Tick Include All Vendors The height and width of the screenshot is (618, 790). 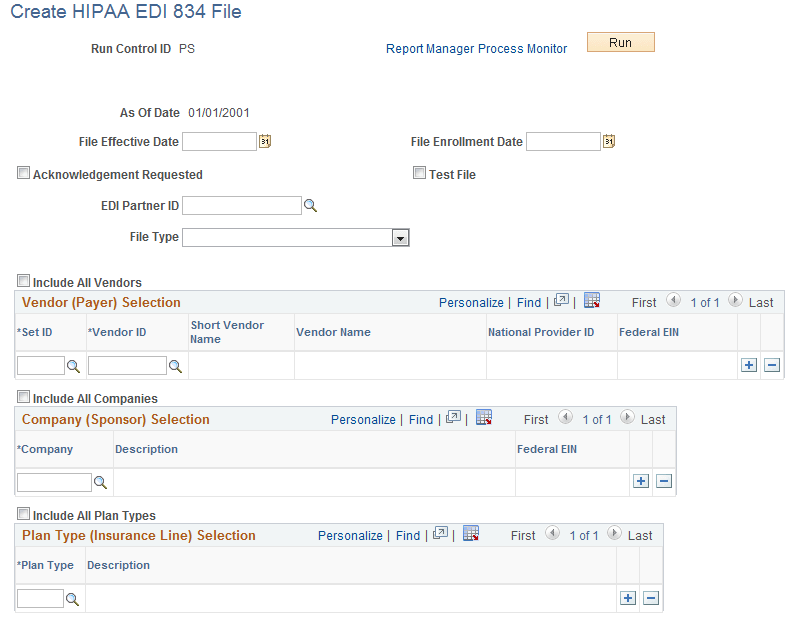[x=23, y=281]
